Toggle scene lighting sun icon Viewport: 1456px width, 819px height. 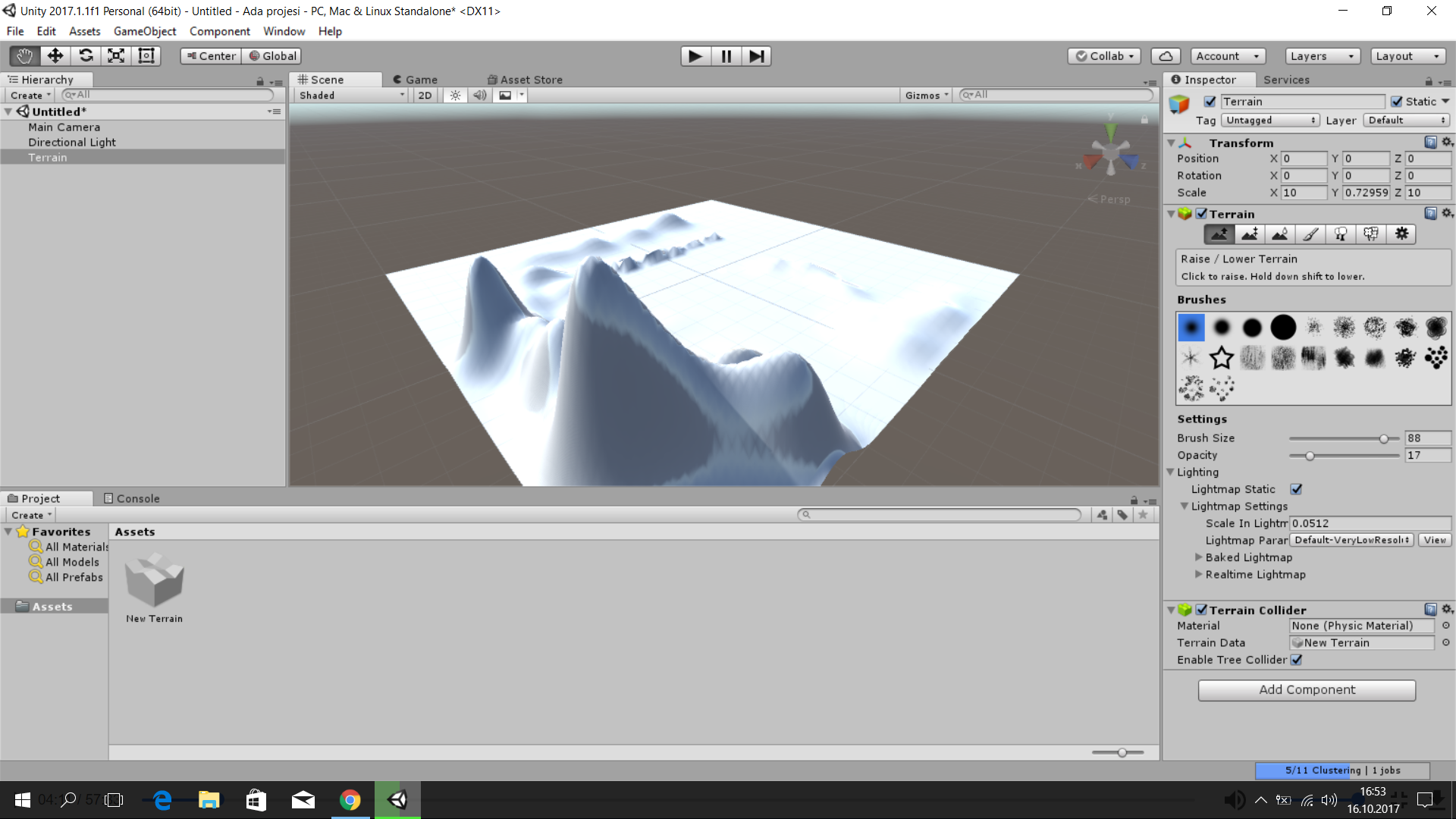pyautogui.click(x=455, y=96)
